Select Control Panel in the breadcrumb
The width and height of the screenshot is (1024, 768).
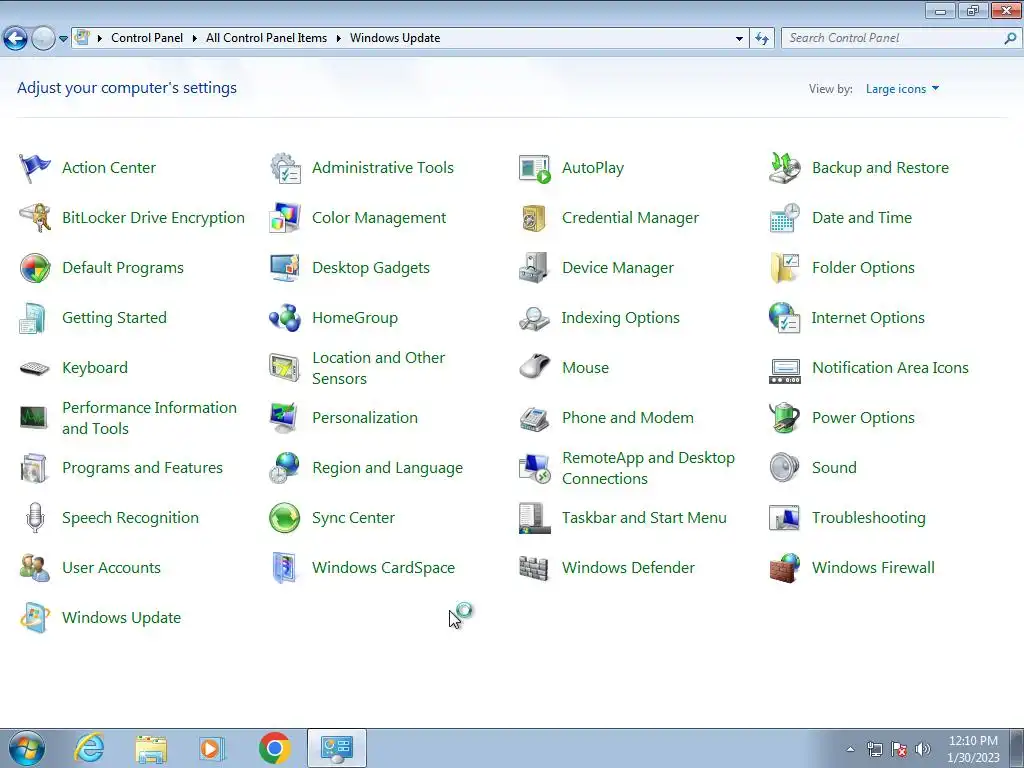pos(147,38)
